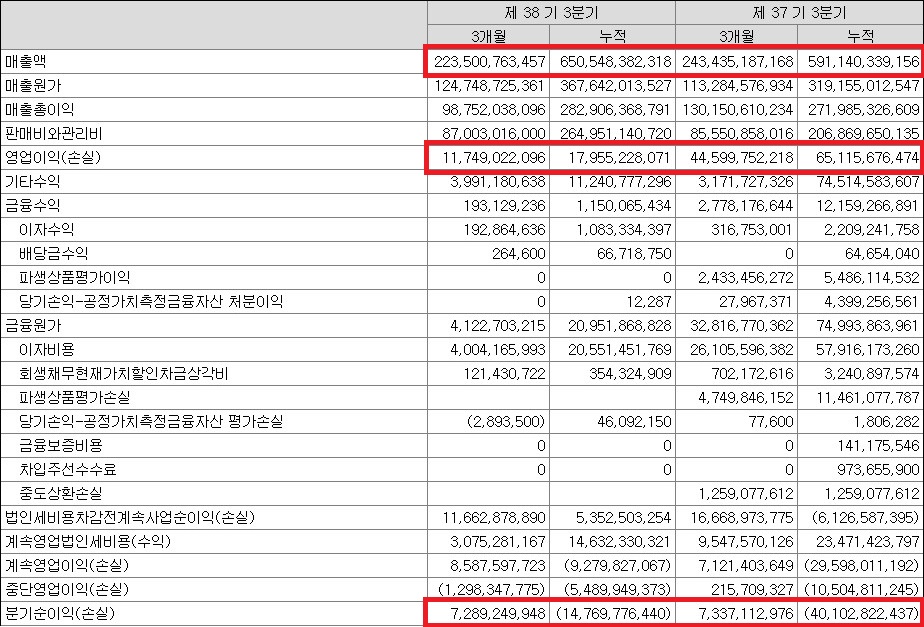This screenshot has height=627, width=924.
Task: Click the net loss (40,102,822,437)
Action: click(x=863, y=616)
